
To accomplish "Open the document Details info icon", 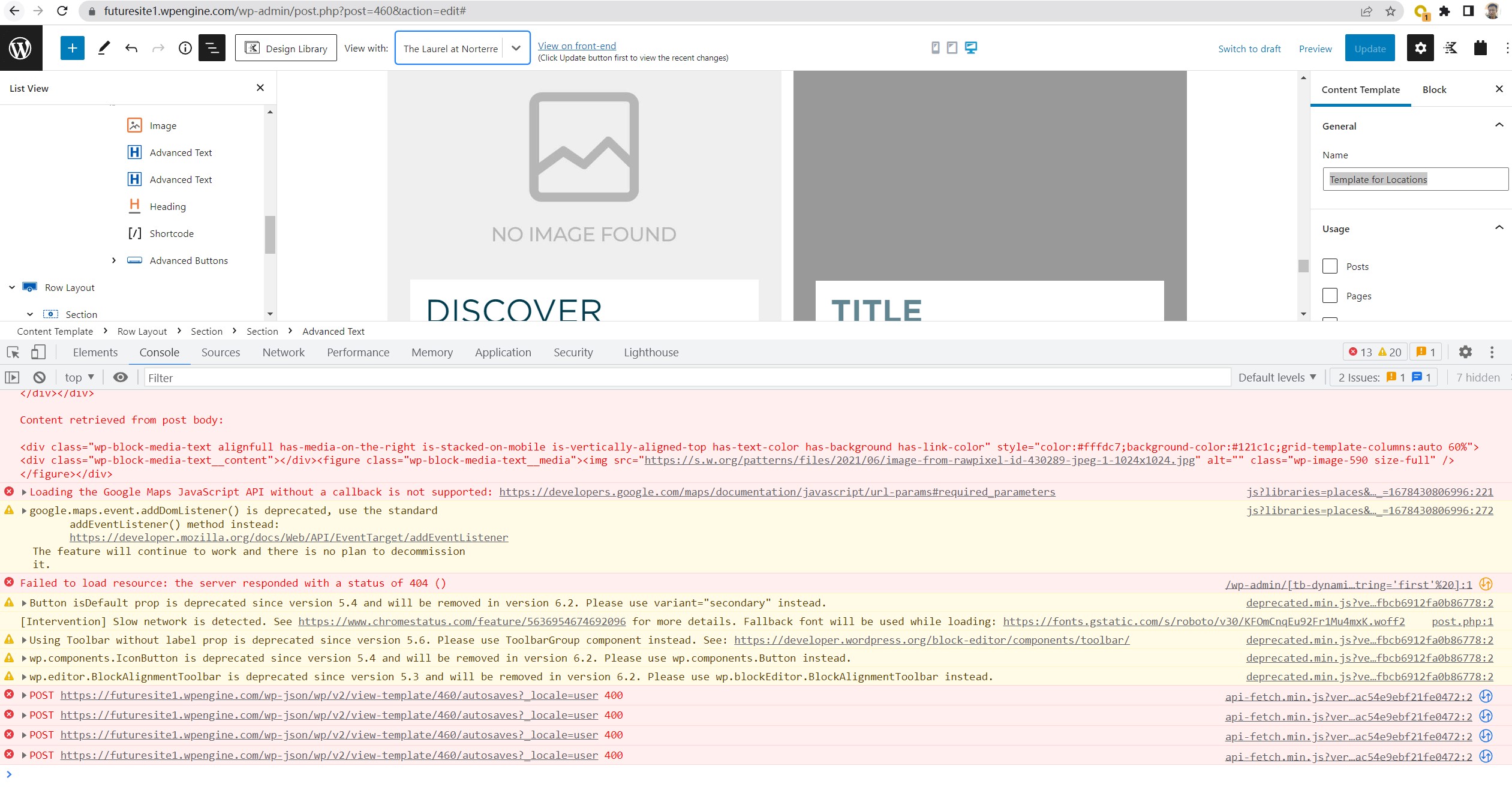I will (x=185, y=48).
